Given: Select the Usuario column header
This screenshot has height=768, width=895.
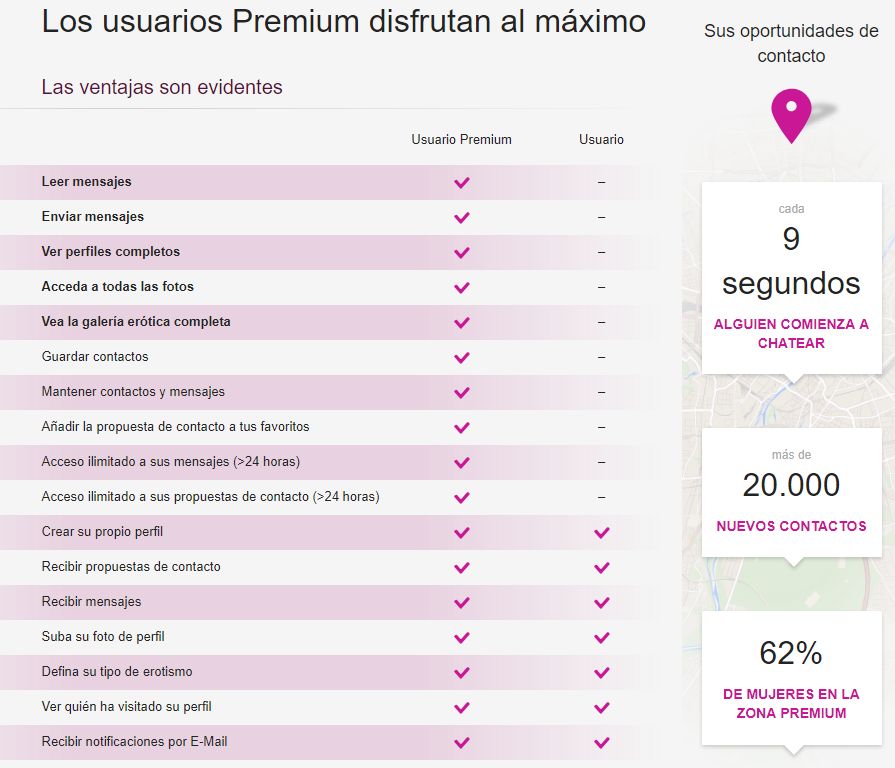Looking at the screenshot, I should point(601,139).
